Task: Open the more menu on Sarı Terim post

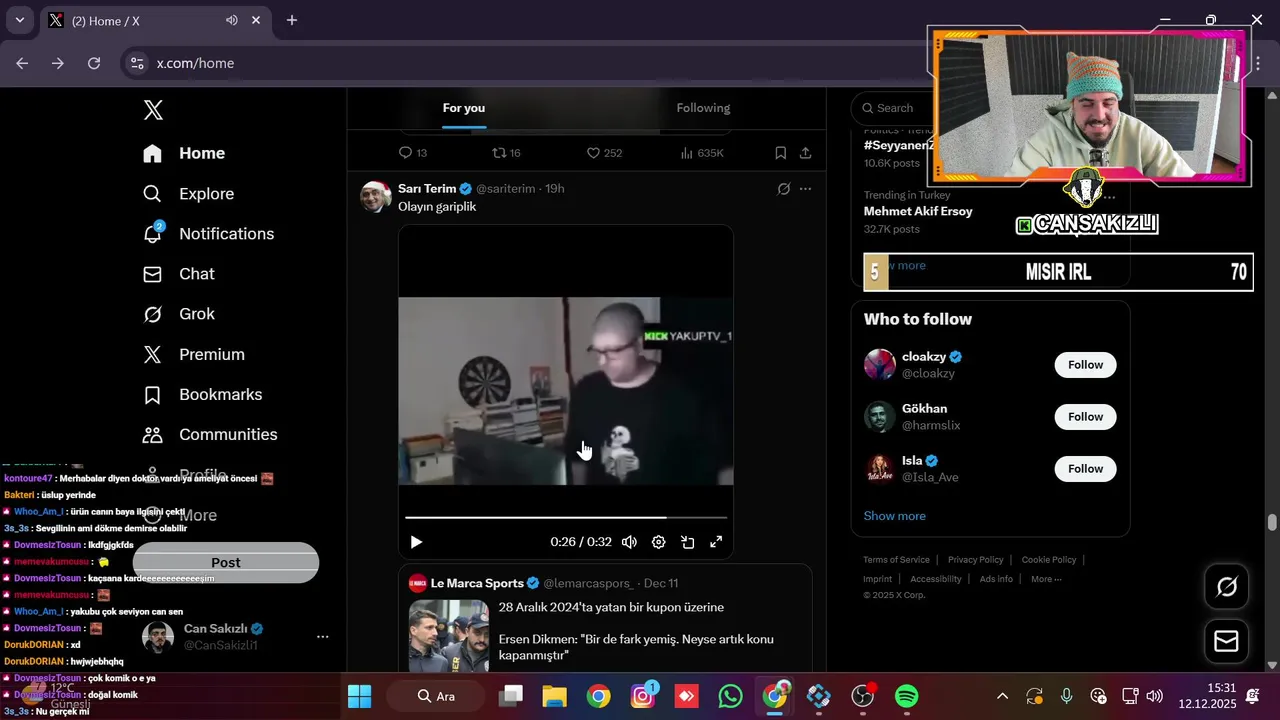Action: point(805,188)
